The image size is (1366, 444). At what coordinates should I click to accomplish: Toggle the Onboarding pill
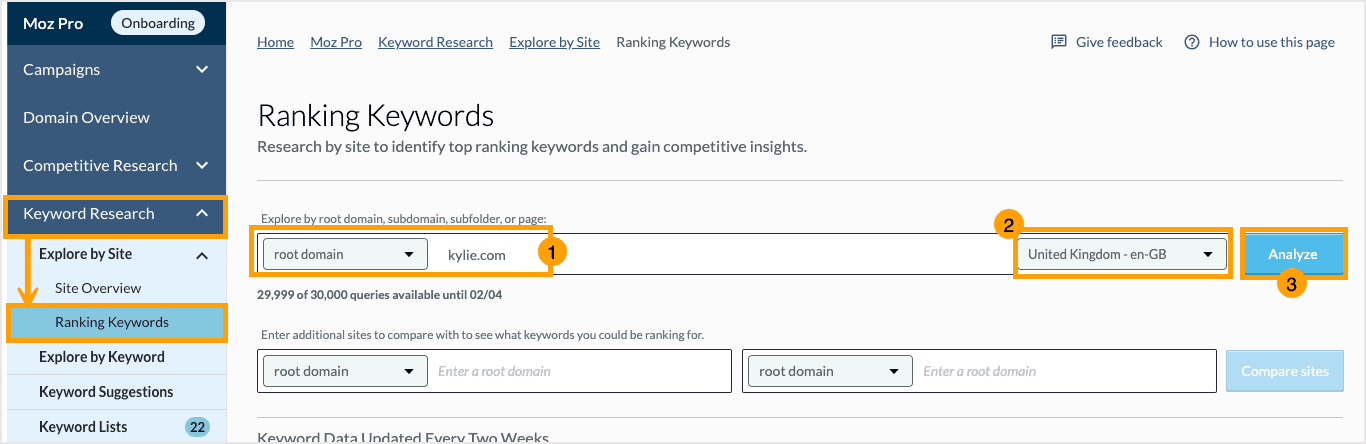(158, 23)
